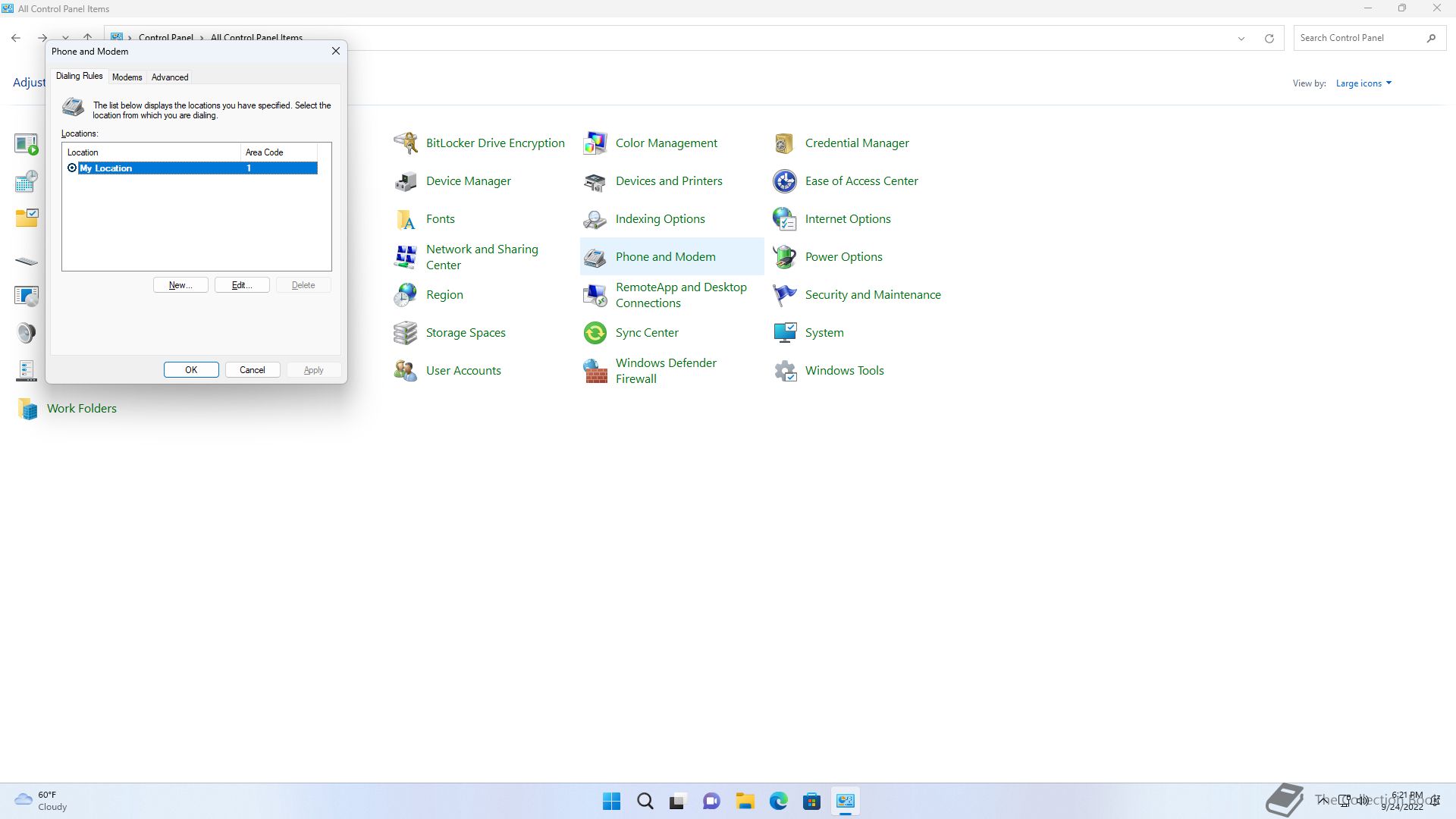Screen dimensions: 1456x819
Task: Open Ease of Access Center icon
Action: [x=785, y=180]
